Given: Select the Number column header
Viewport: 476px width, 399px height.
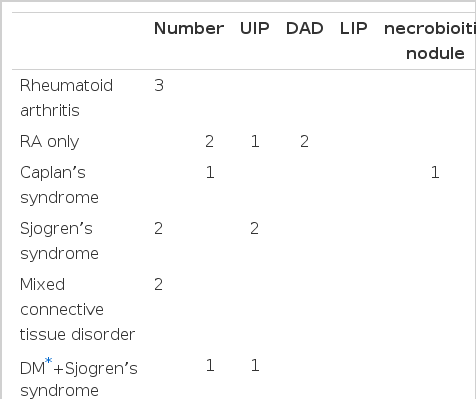Looking at the screenshot, I should [189, 28].
